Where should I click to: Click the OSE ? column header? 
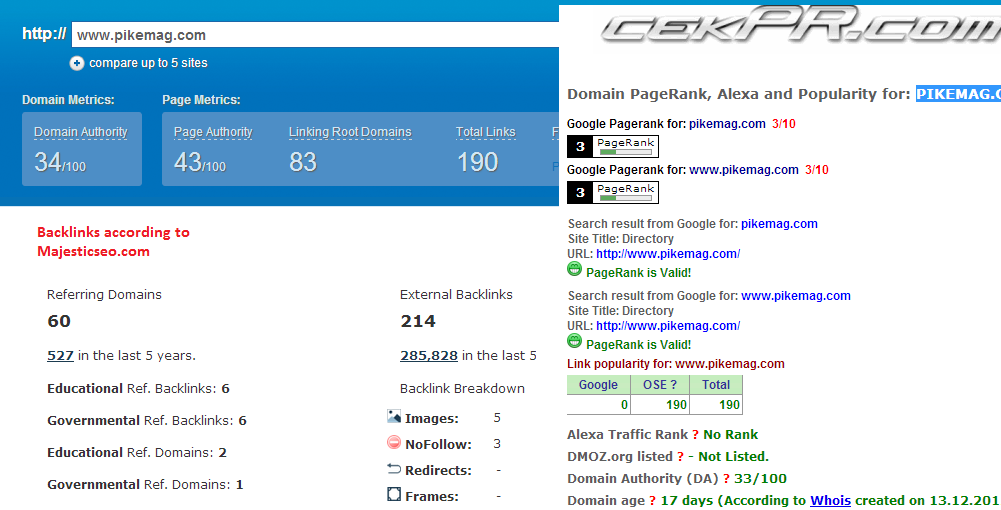click(660, 385)
